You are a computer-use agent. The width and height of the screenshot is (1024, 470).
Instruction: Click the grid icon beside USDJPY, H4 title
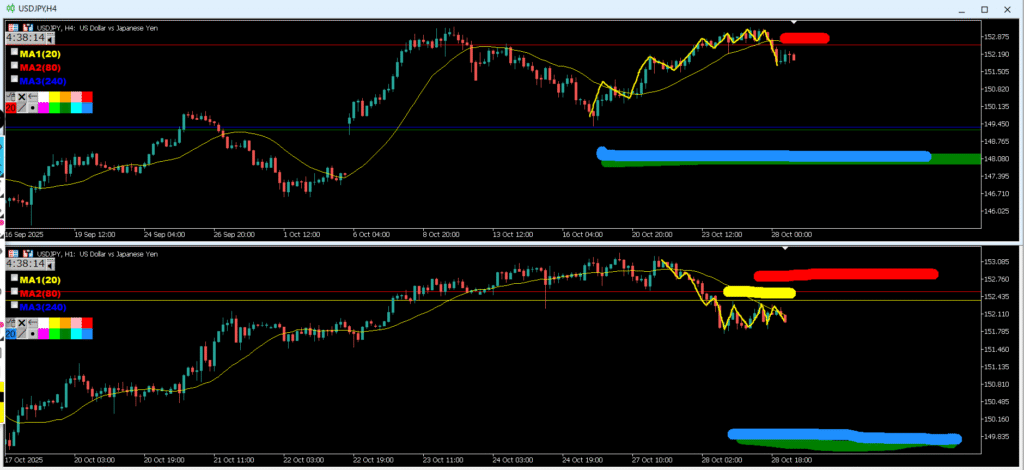(x=11, y=28)
